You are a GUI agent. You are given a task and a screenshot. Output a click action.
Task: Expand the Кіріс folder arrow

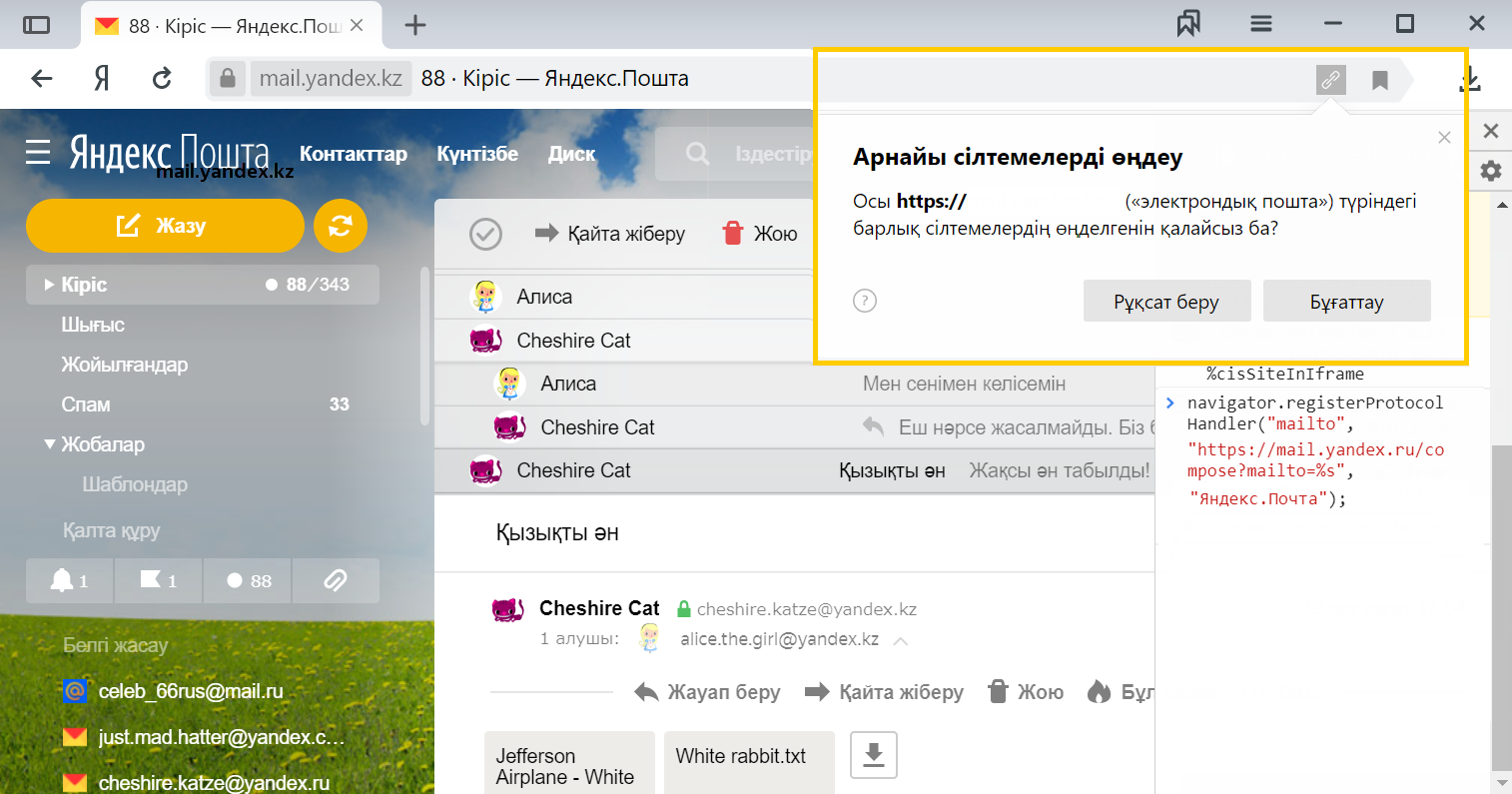[x=49, y=285]
